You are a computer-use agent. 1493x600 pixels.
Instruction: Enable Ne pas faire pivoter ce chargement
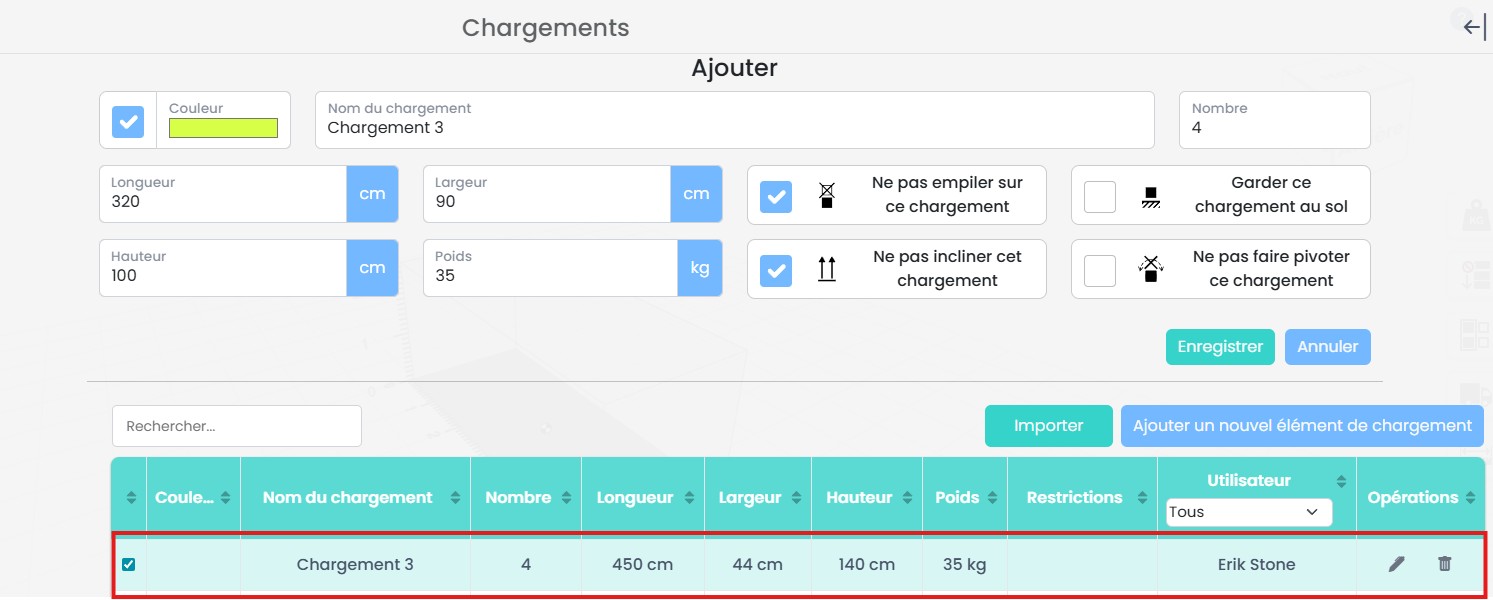coord(1100,270)
